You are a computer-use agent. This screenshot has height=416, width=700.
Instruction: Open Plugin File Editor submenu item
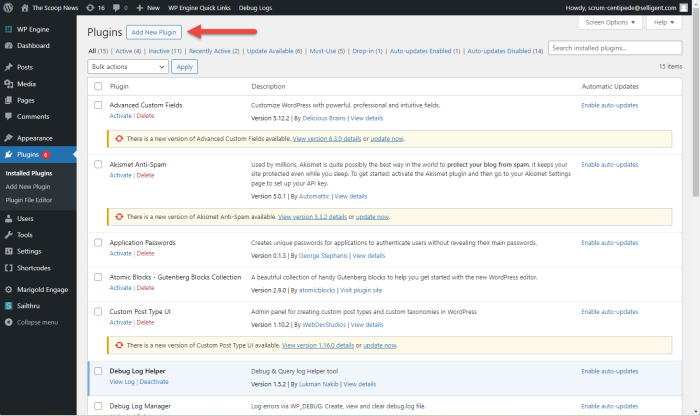coord(35,200)
